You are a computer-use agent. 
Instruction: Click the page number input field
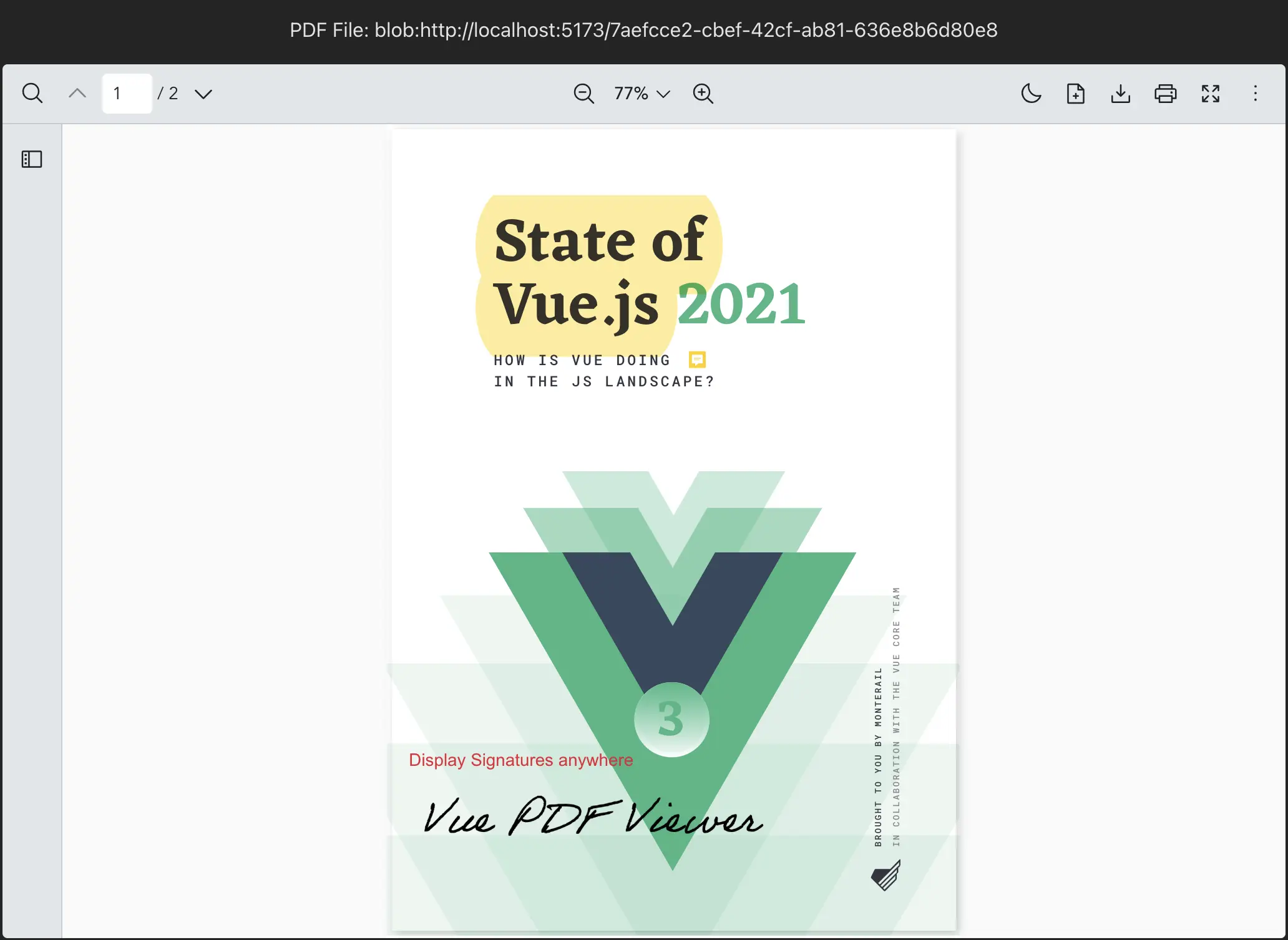click(x=127, y=94)
